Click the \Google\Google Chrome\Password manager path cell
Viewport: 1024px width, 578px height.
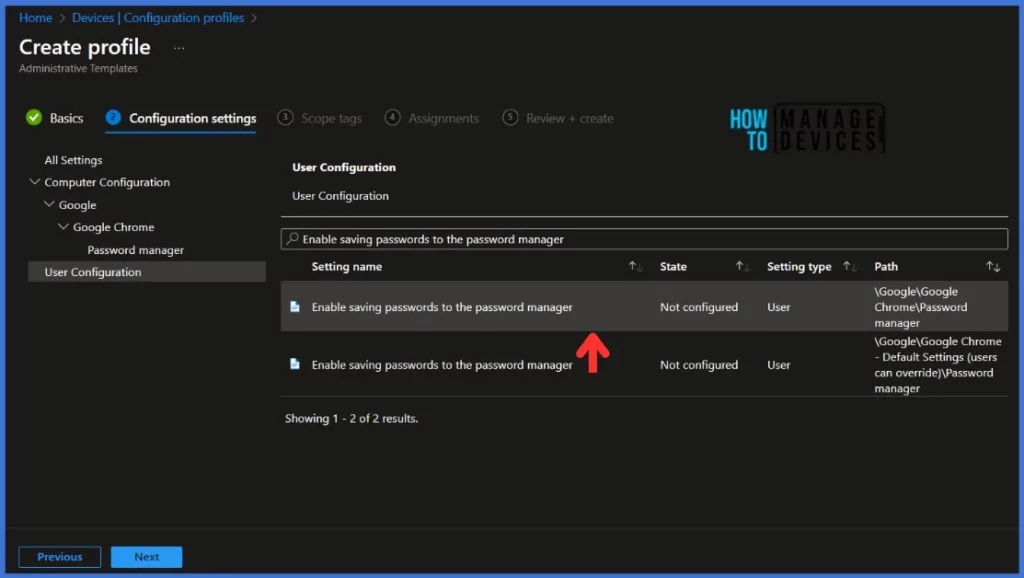(x=921, y=307)
